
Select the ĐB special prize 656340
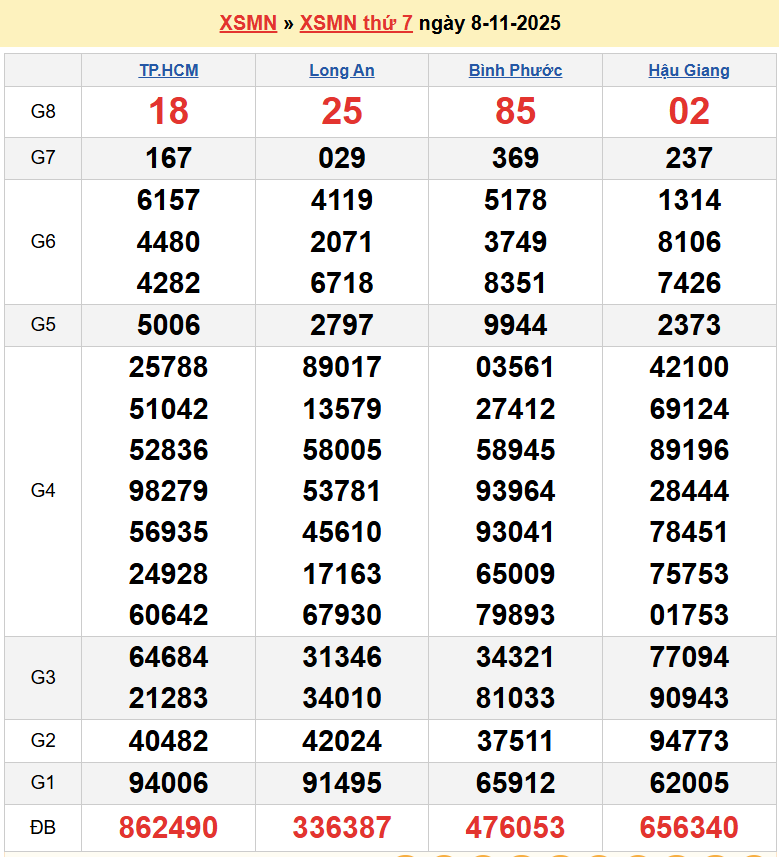point(689,827)
